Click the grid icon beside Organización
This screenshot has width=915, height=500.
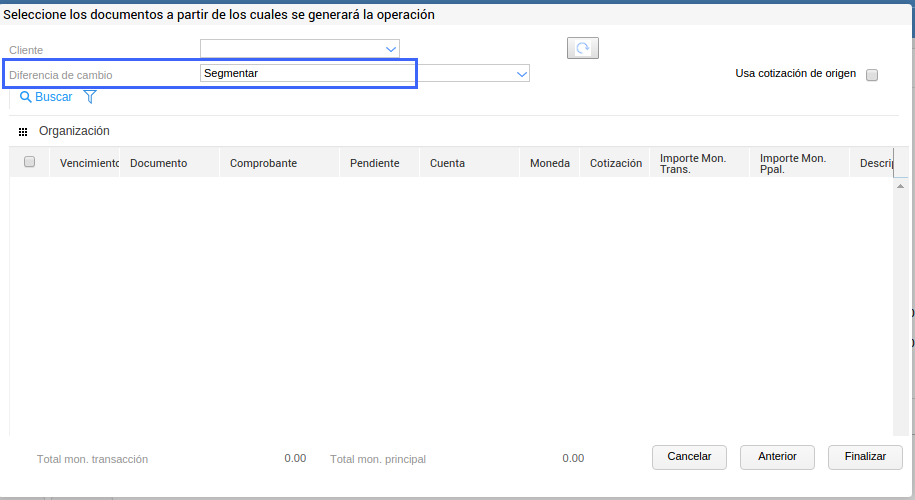23,132
